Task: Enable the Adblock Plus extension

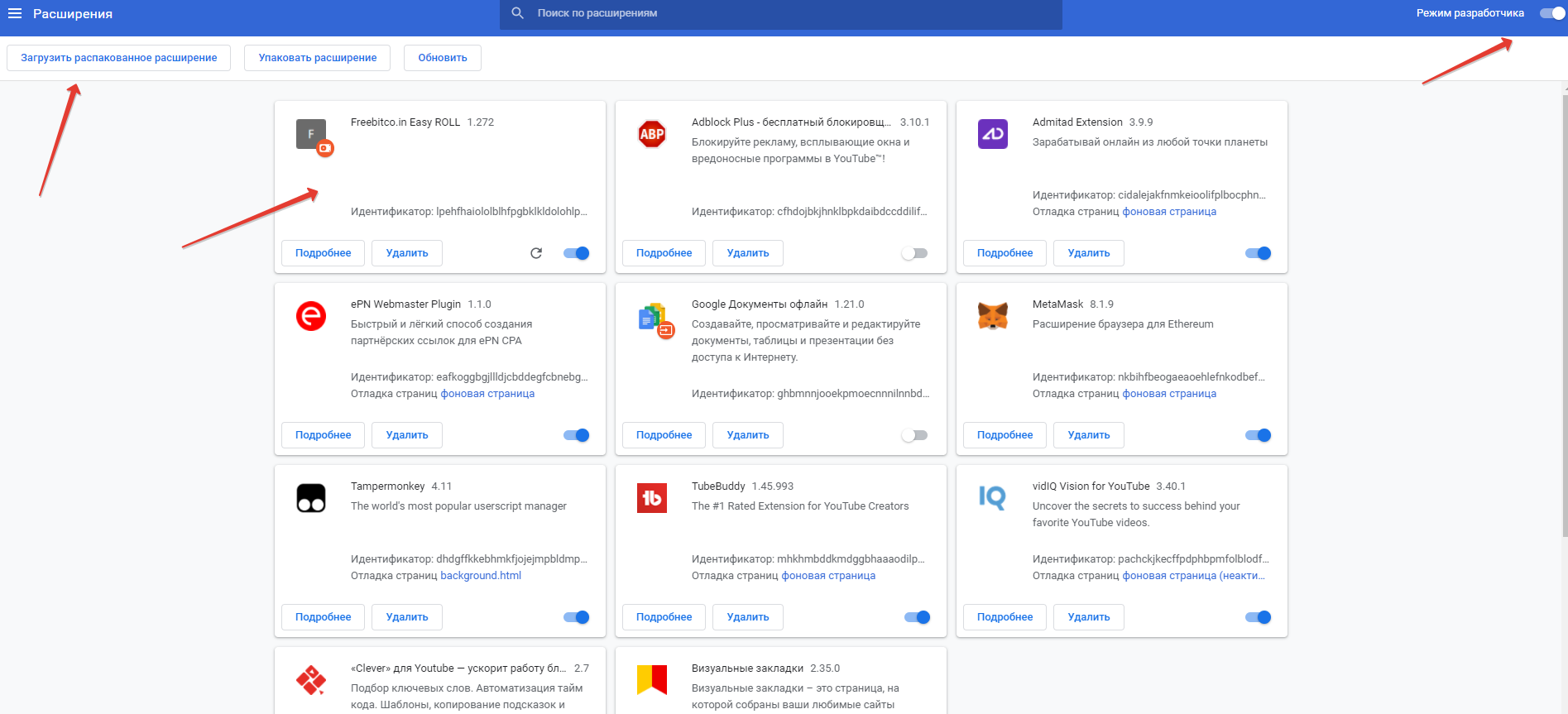Action: 914,253
